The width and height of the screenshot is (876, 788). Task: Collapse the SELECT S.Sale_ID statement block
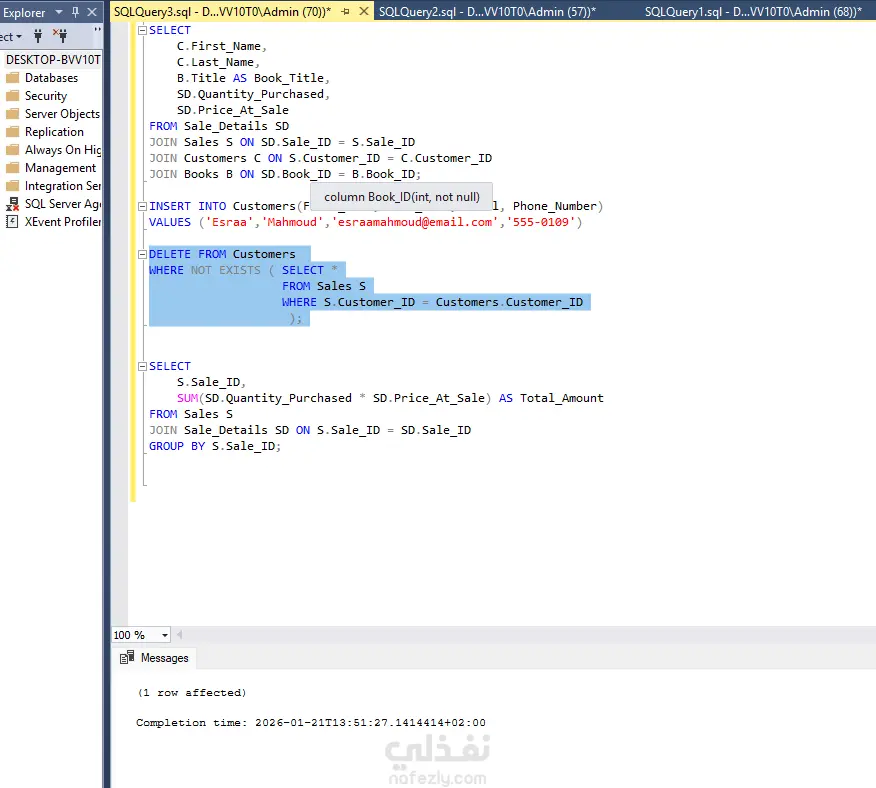[142, 366]
